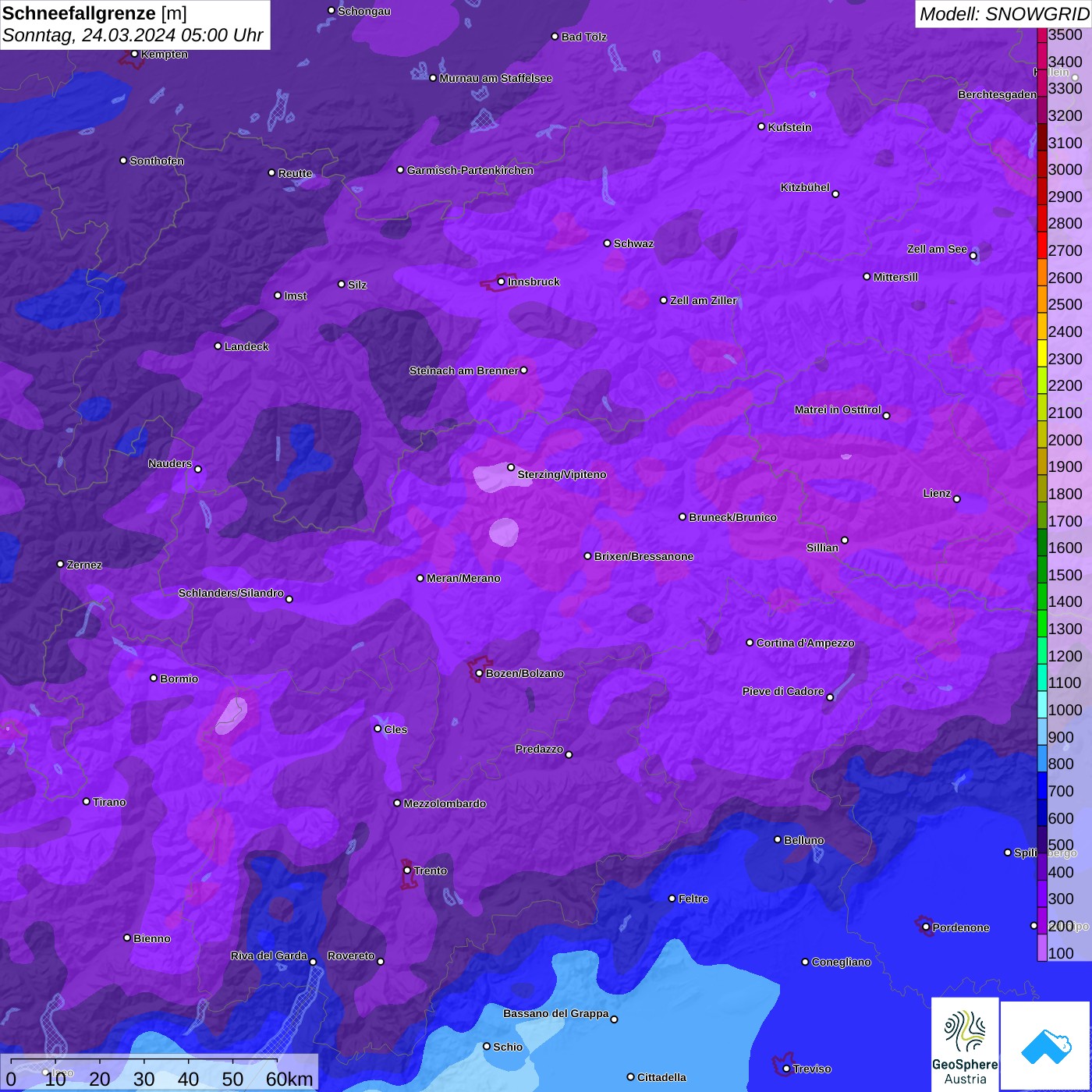Click the Cortina d'Ampezzo location dot
The image size is (1092, 1092).
click(750, 643)
